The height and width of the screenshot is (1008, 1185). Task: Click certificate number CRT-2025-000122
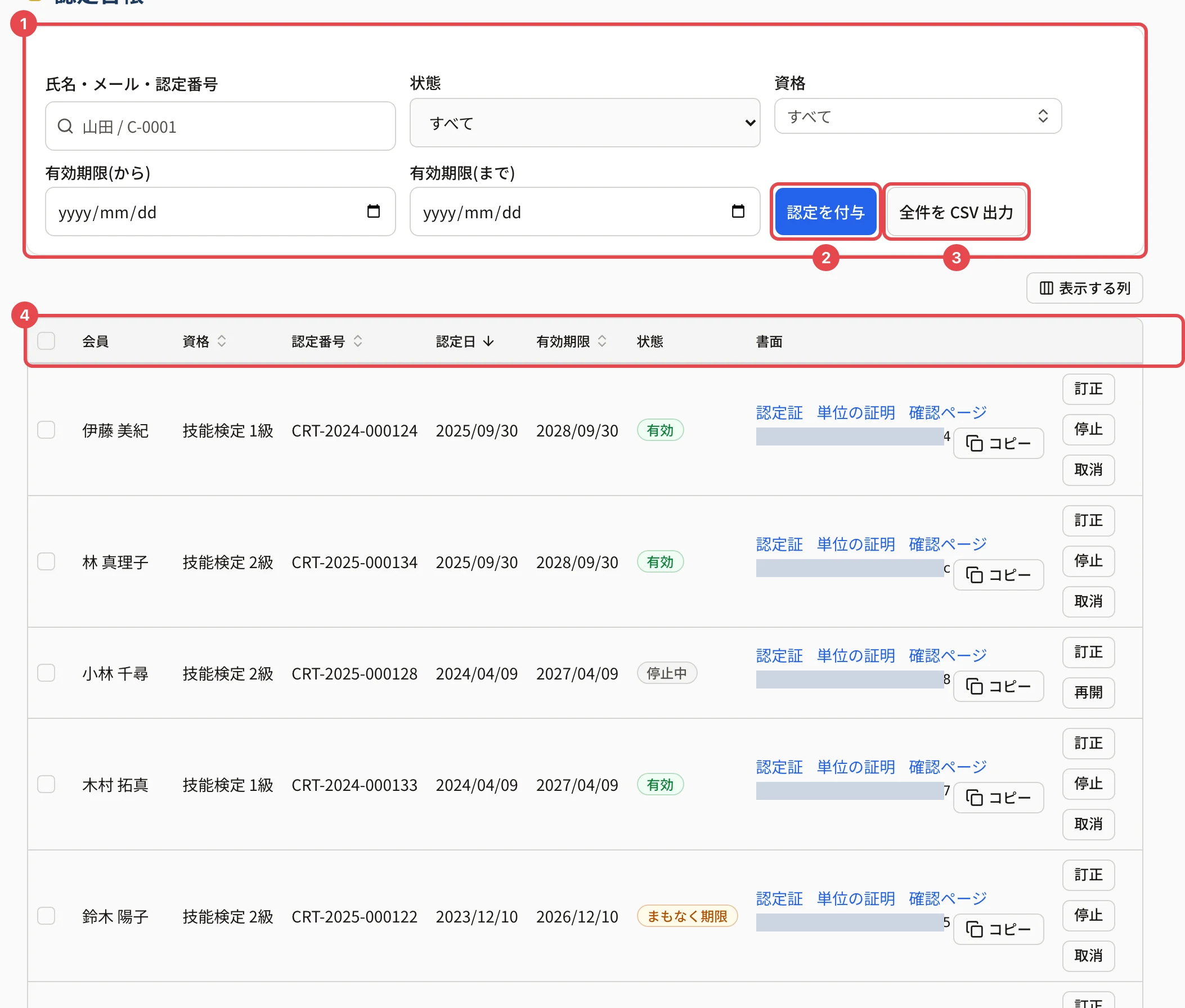354,916
